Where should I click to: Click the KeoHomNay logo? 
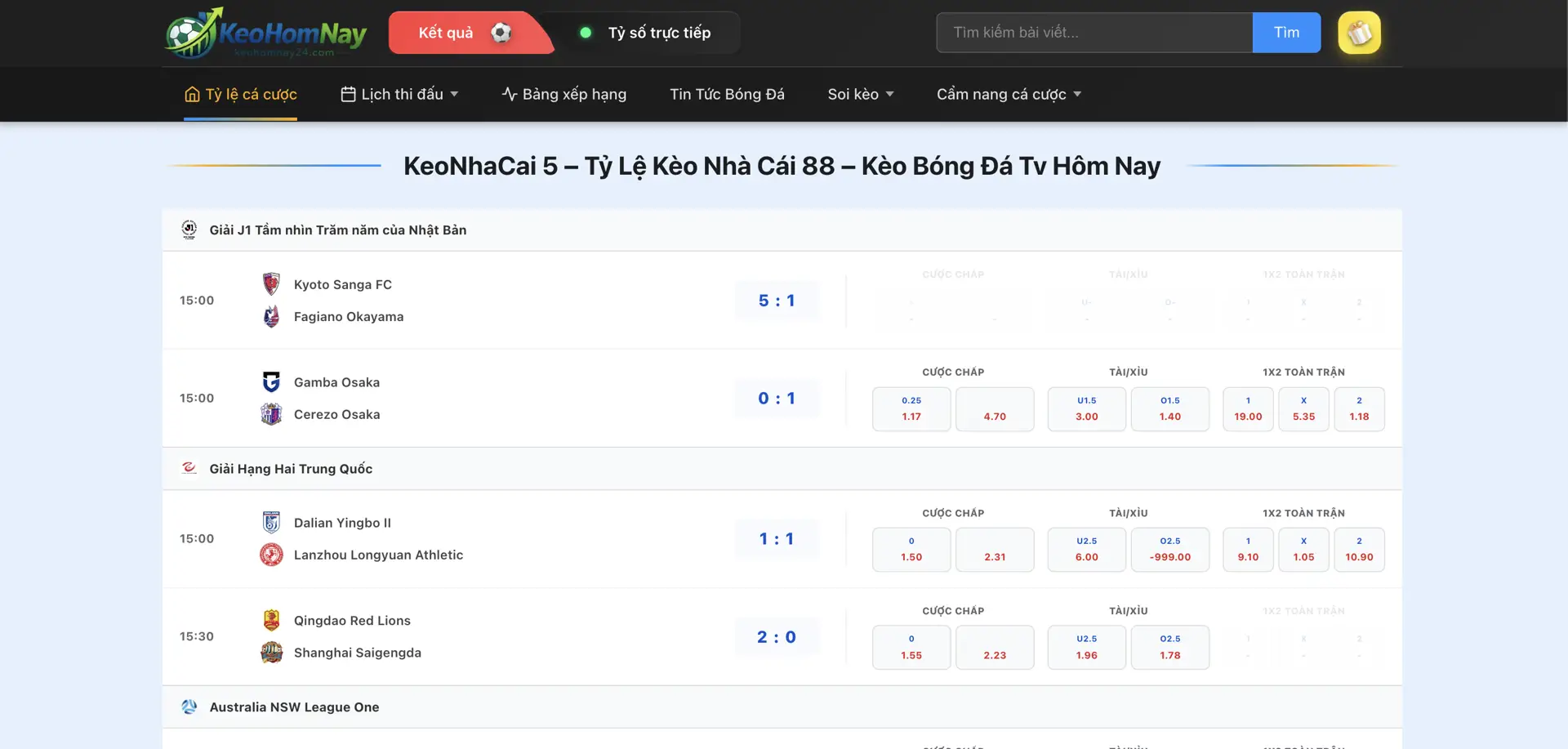[265, 33]
